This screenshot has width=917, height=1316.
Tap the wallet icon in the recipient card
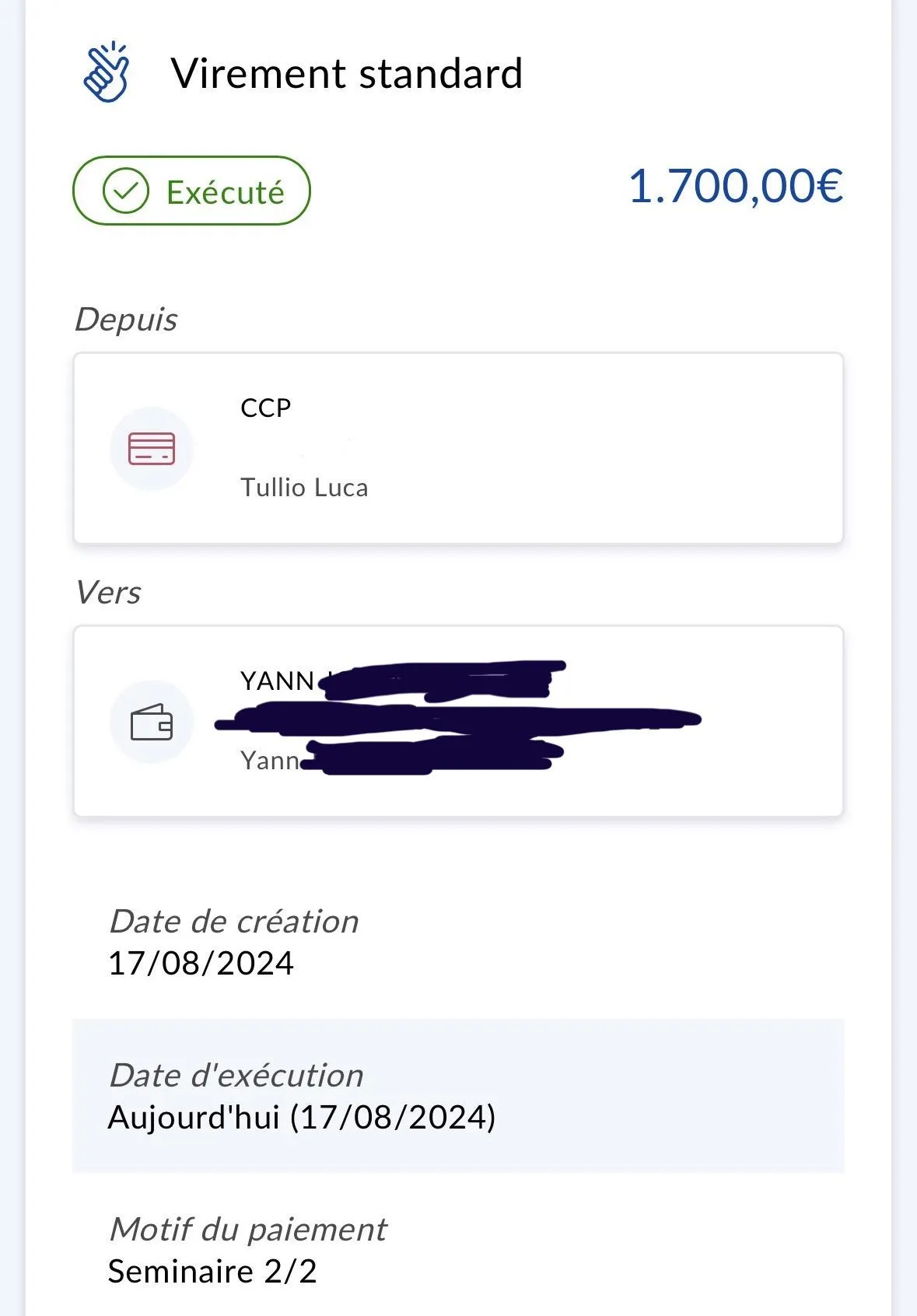[x=152, y=722]
